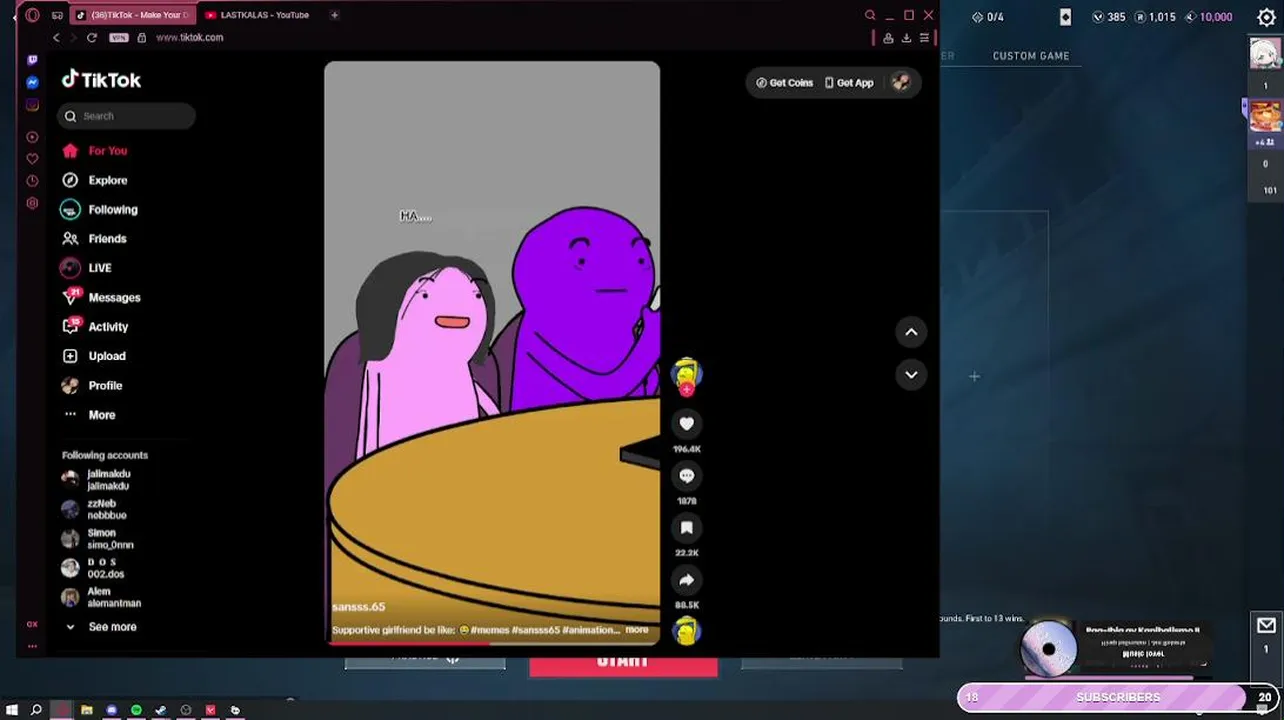Open the Alem alemantman account

pyautogui.click(x=101, y=598)
